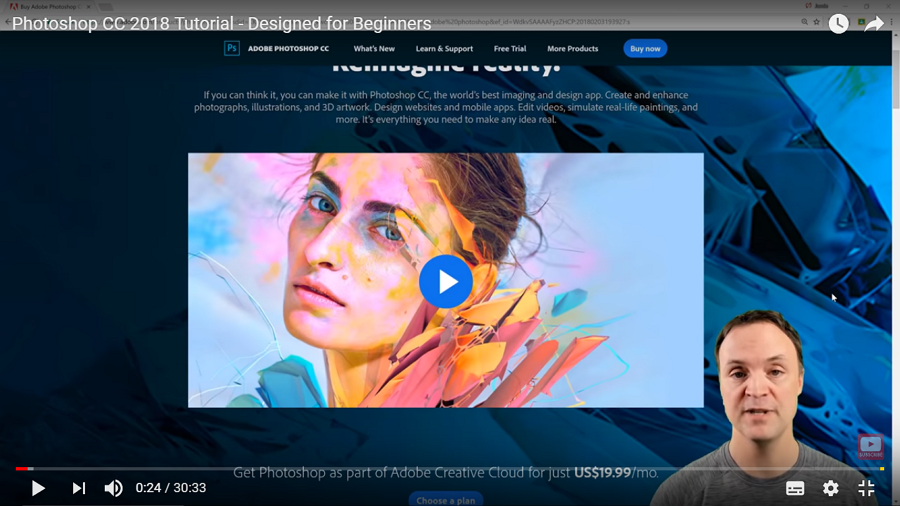Click the Share arrow icon

pos(874,24)
